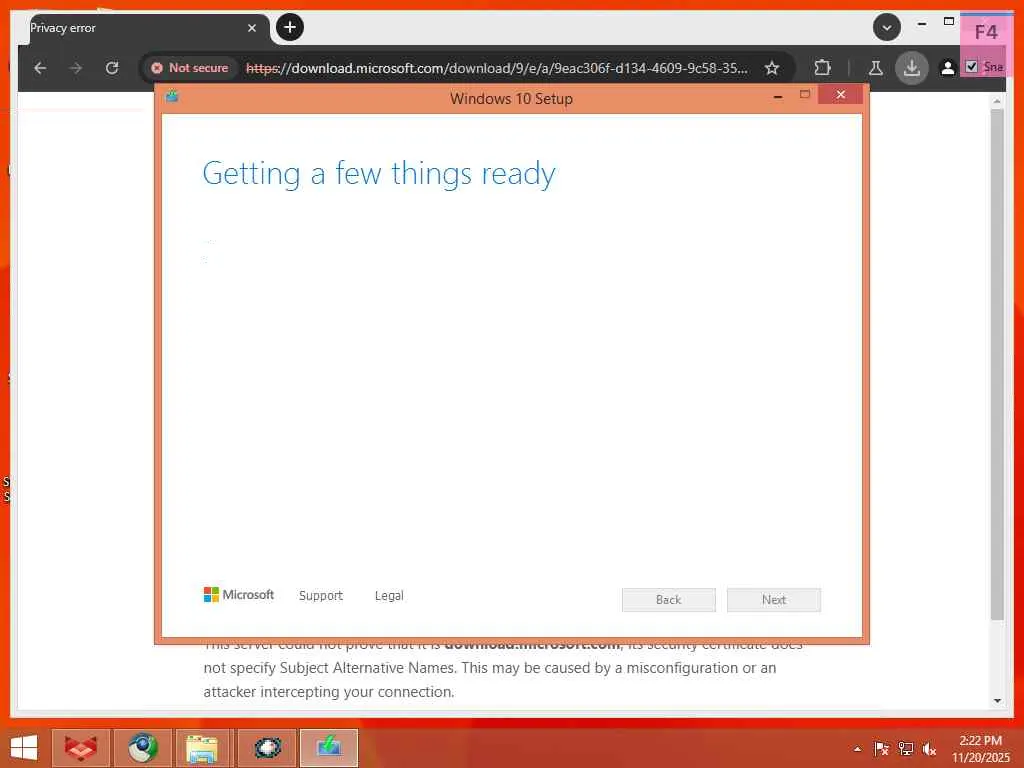Screen dimensions: 1024x768
Task: Go back in the browser
Action: click(x=40, y=68)
